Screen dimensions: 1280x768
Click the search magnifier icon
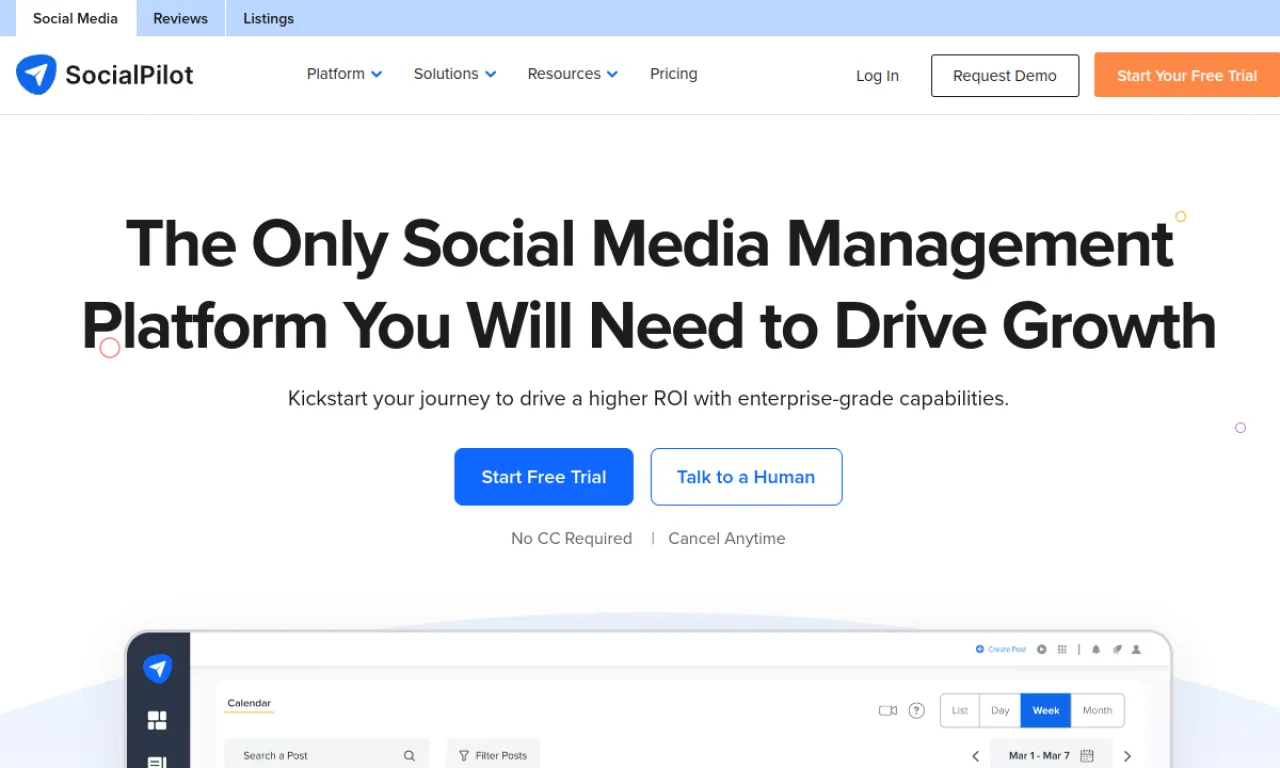409,756
